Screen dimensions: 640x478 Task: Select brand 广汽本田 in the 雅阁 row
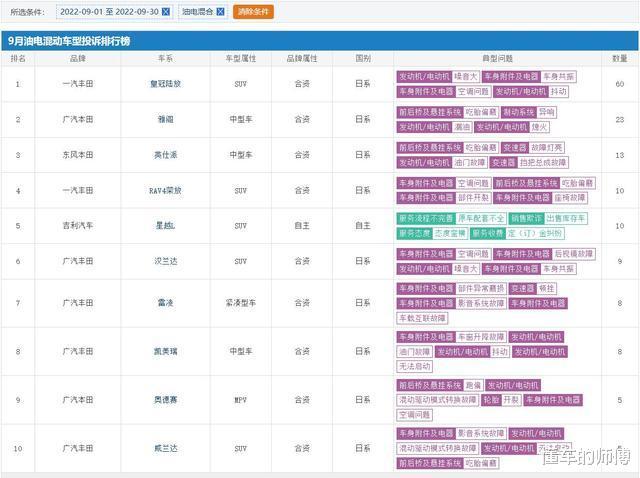pyautogui.click(x=78, y=119)
